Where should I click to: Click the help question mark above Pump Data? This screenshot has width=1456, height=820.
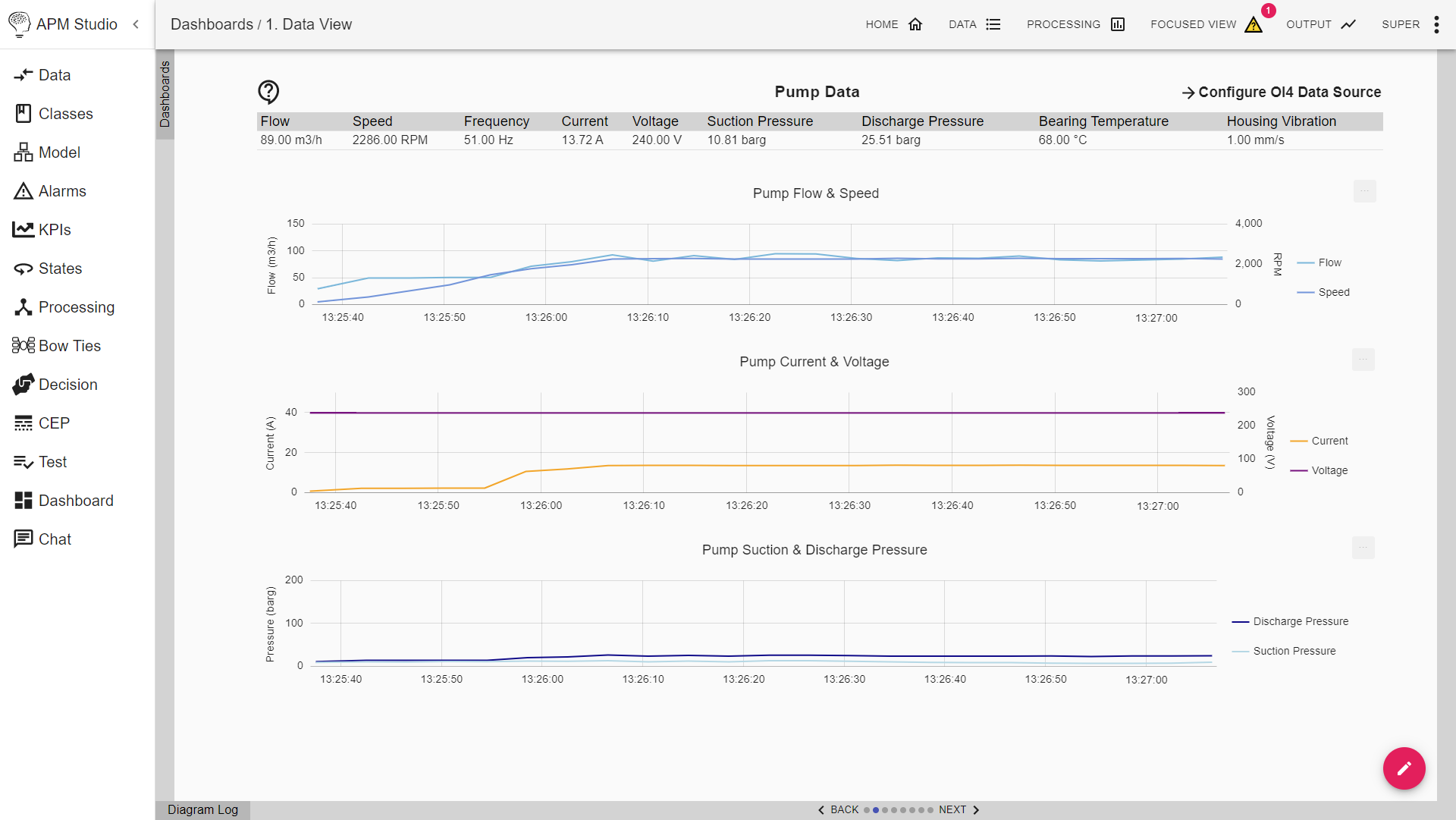(x=268, y=92)
